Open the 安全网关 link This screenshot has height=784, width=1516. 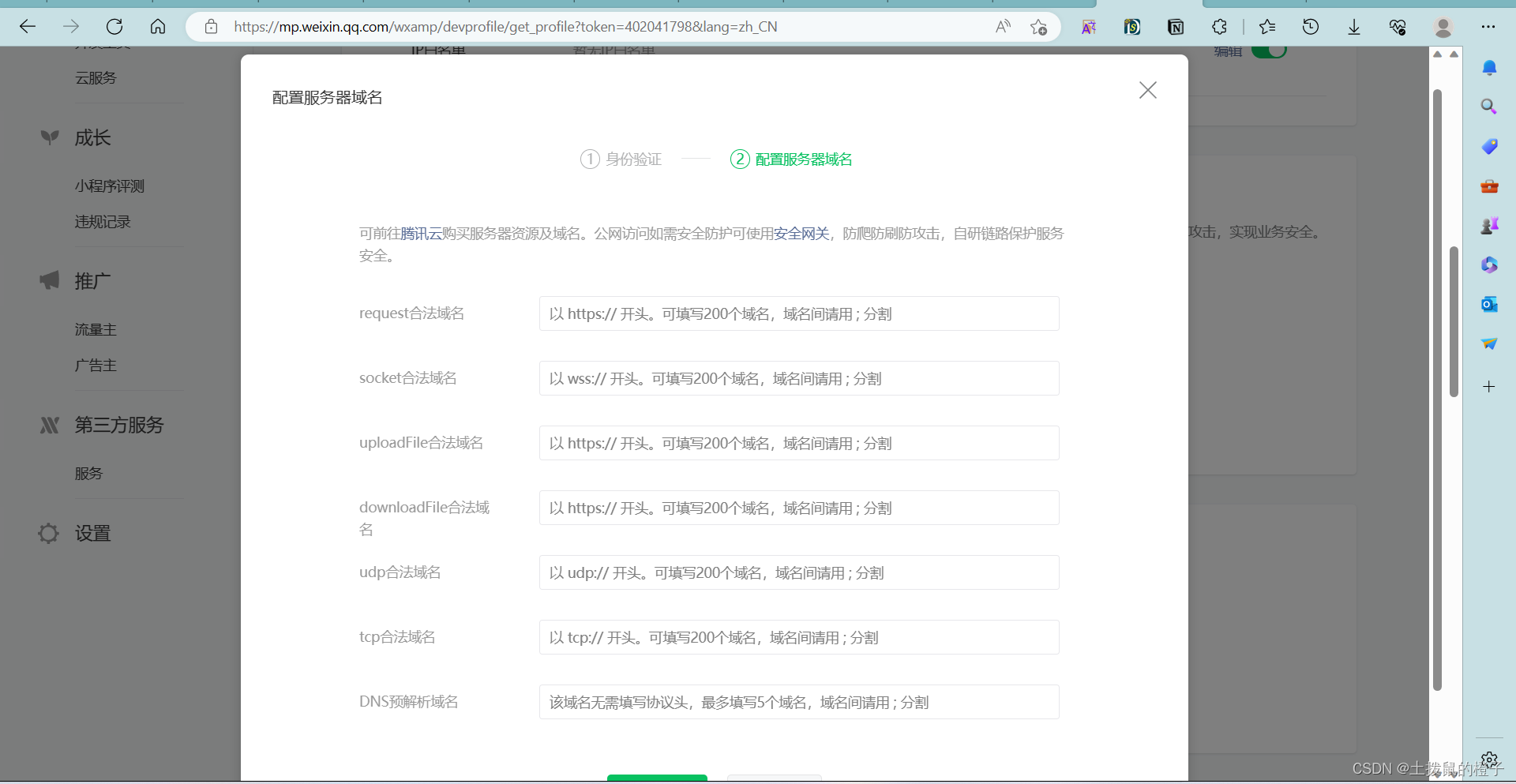801,234
